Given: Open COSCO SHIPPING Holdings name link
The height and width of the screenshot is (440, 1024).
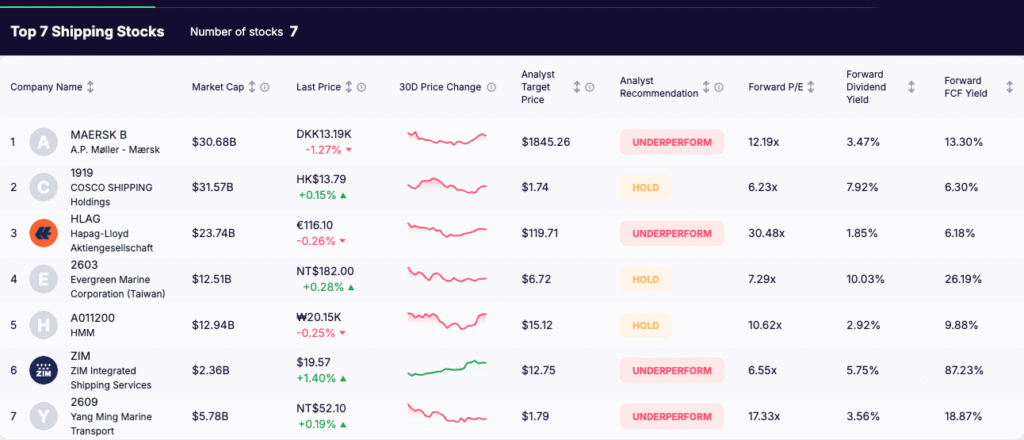Looking at the screenshot, I should [111, 187].
